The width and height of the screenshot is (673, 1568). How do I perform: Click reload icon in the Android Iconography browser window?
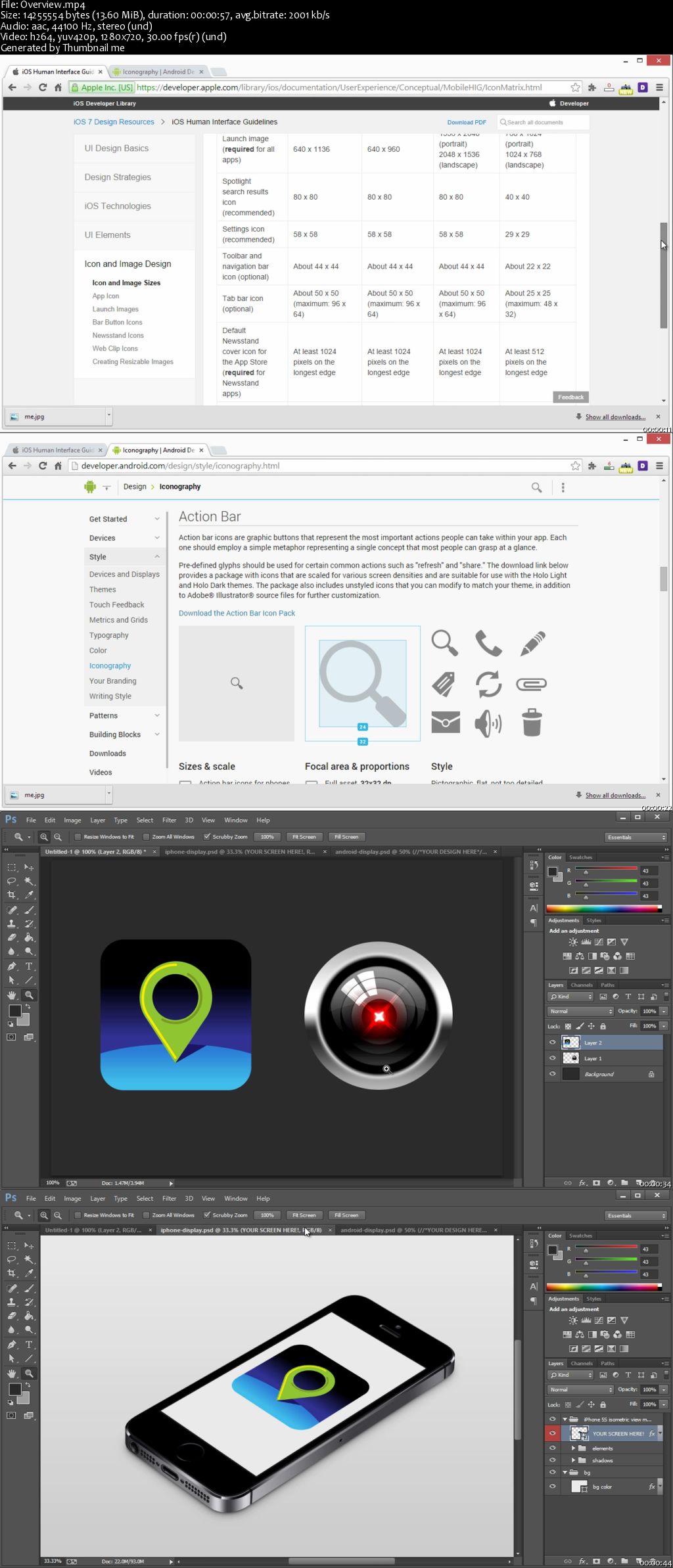tap(43, 466)
